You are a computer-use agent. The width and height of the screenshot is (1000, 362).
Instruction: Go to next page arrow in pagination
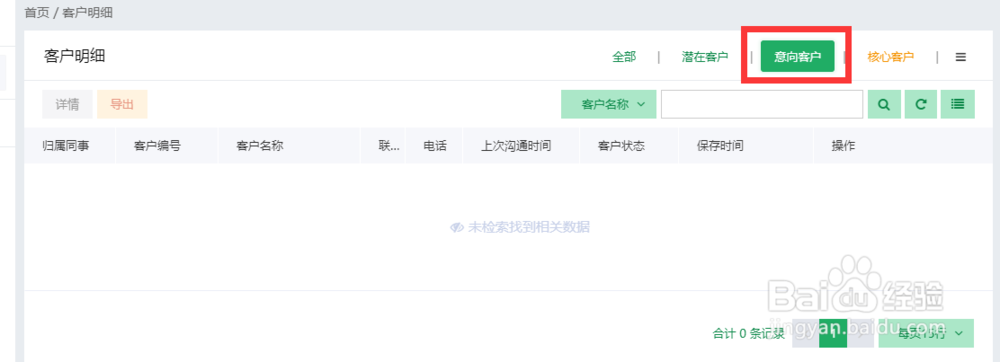pos(860,333)
